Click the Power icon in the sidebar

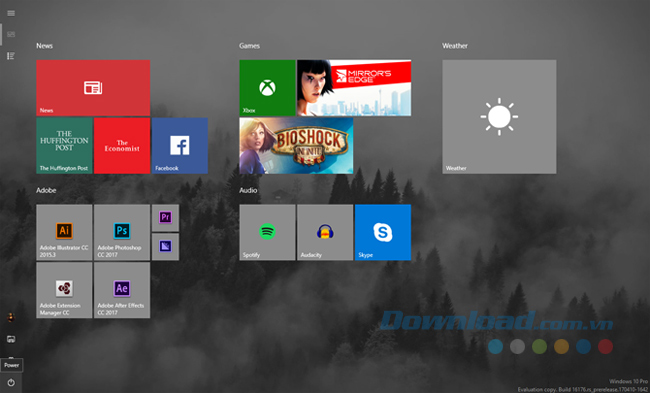pos(11,383)
